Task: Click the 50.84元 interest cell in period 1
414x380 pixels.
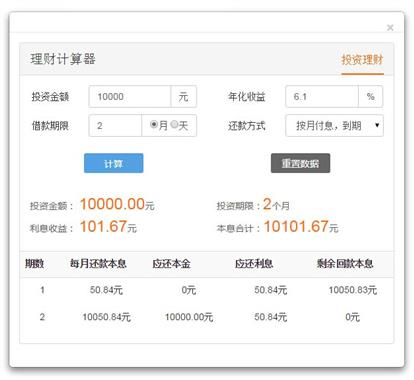Action: [x=271, y=290]
